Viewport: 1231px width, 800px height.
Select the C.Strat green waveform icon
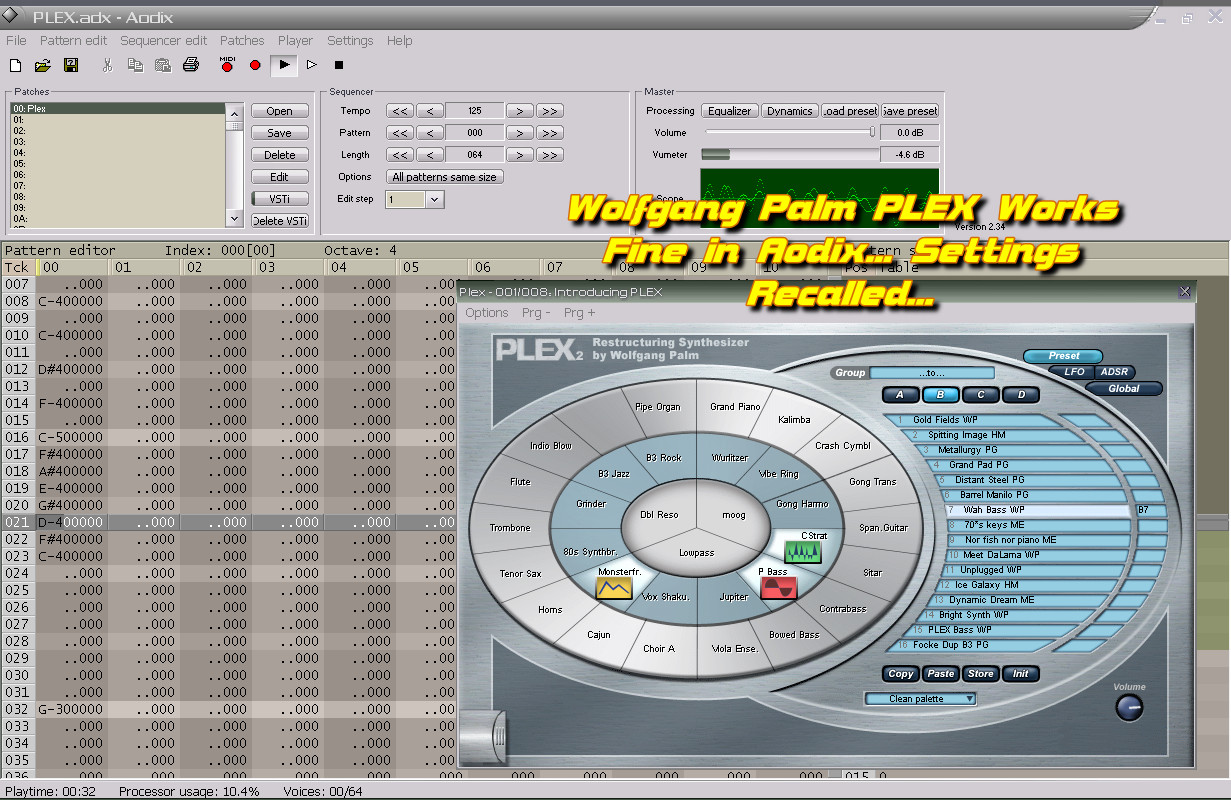[802, 552]
